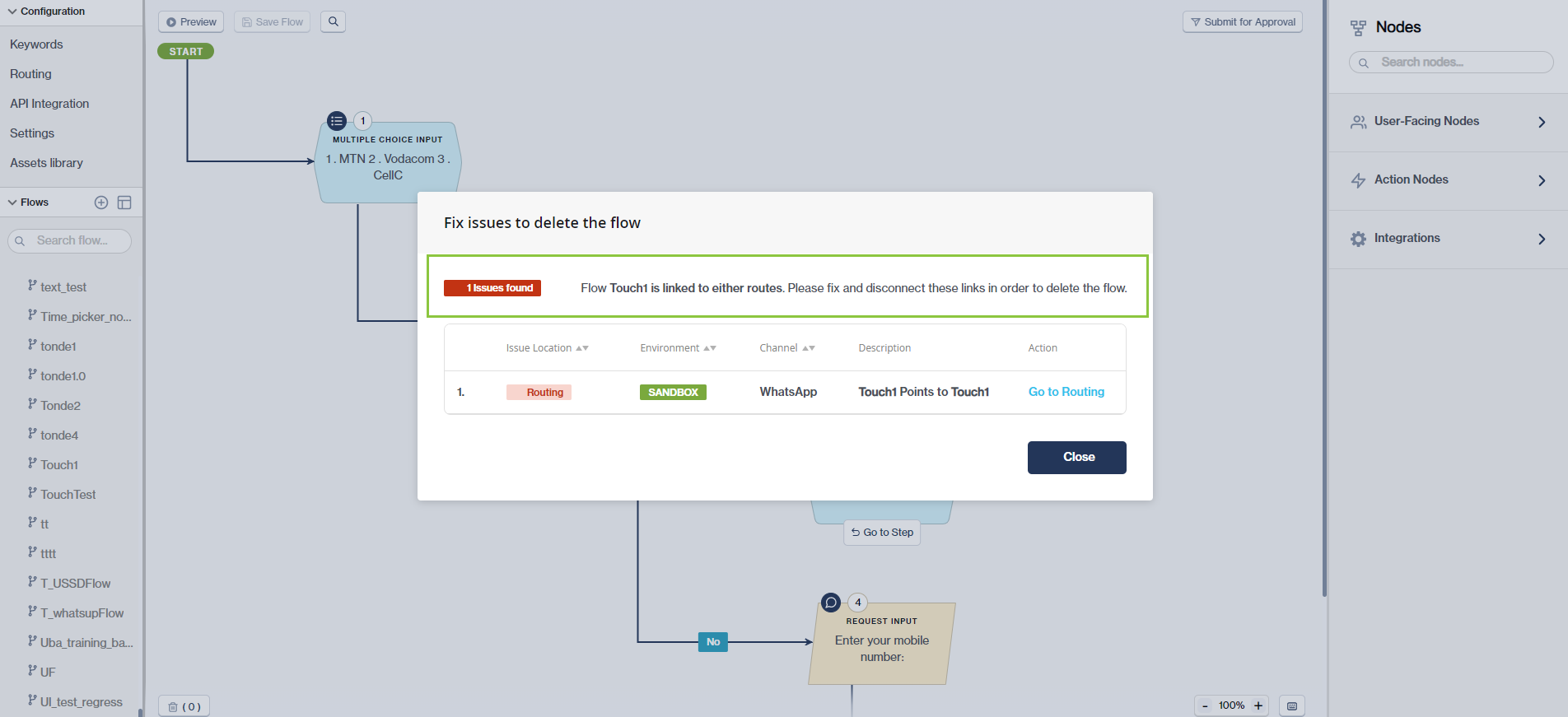This screenshot has width=1568, height=717.
Task: Click the multiple choice input node icon
Action: (337, 121)
